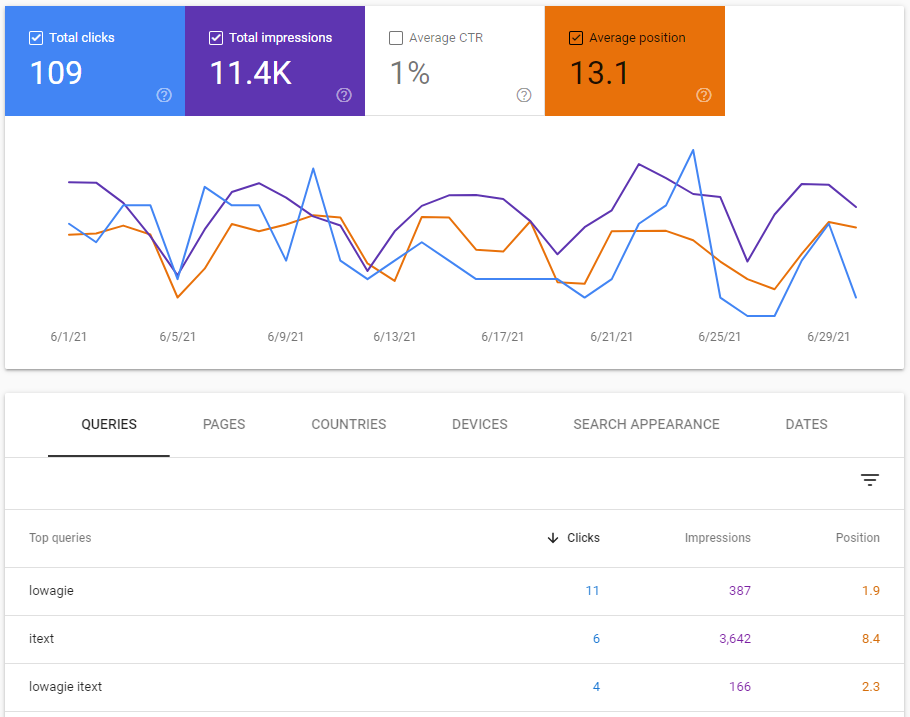The width and height of the screenshot is (910, 717).
Task: Select the 'itext' query row
Action: (x=454, y=639)
